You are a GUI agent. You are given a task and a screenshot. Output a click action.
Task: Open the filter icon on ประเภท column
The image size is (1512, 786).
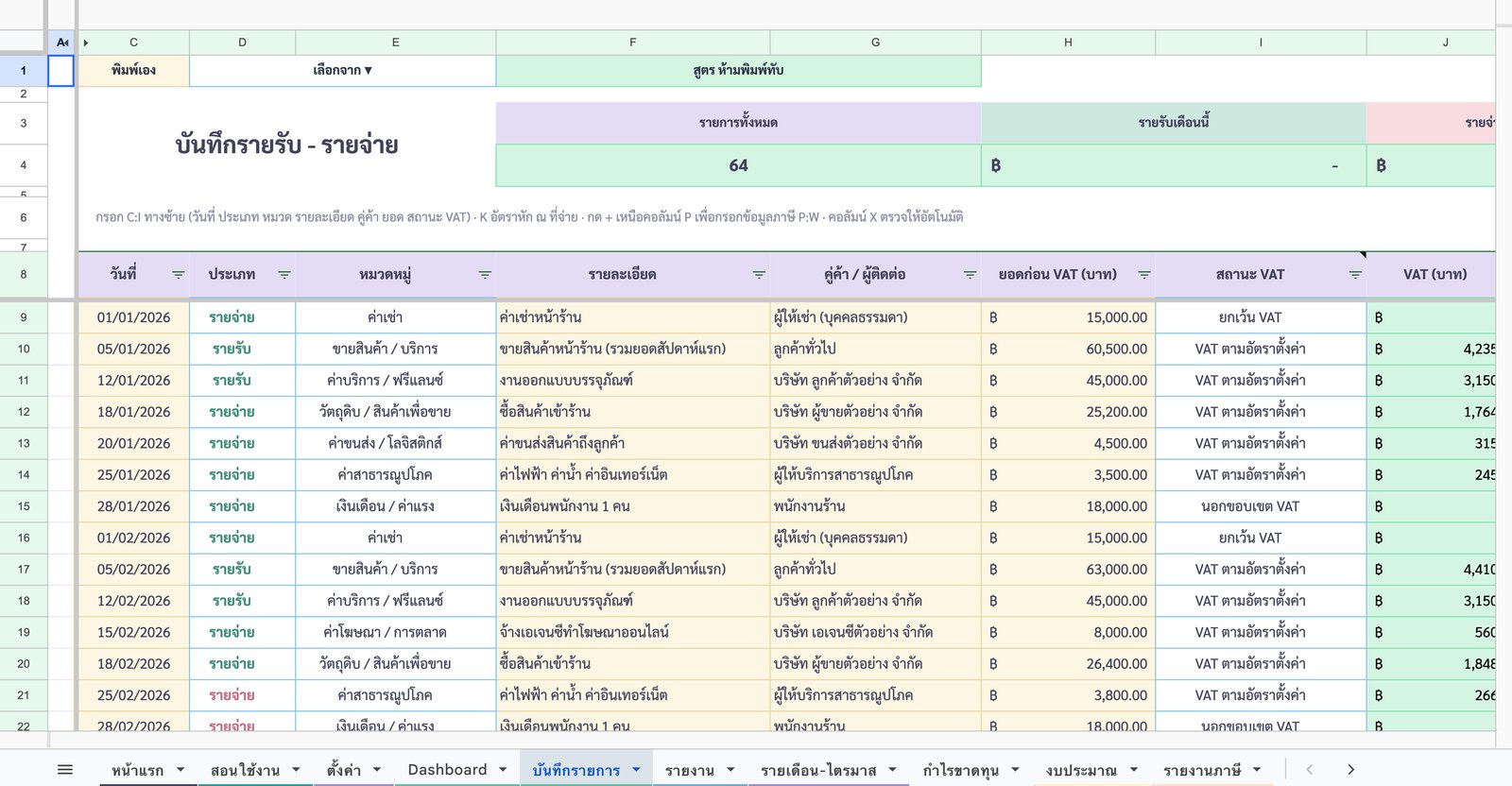pyautogui.click(x=283, y=275)
